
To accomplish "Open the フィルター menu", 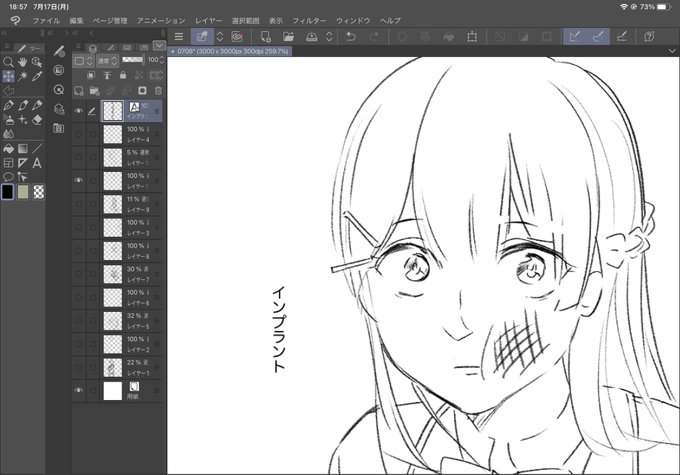I will point(309,20).
